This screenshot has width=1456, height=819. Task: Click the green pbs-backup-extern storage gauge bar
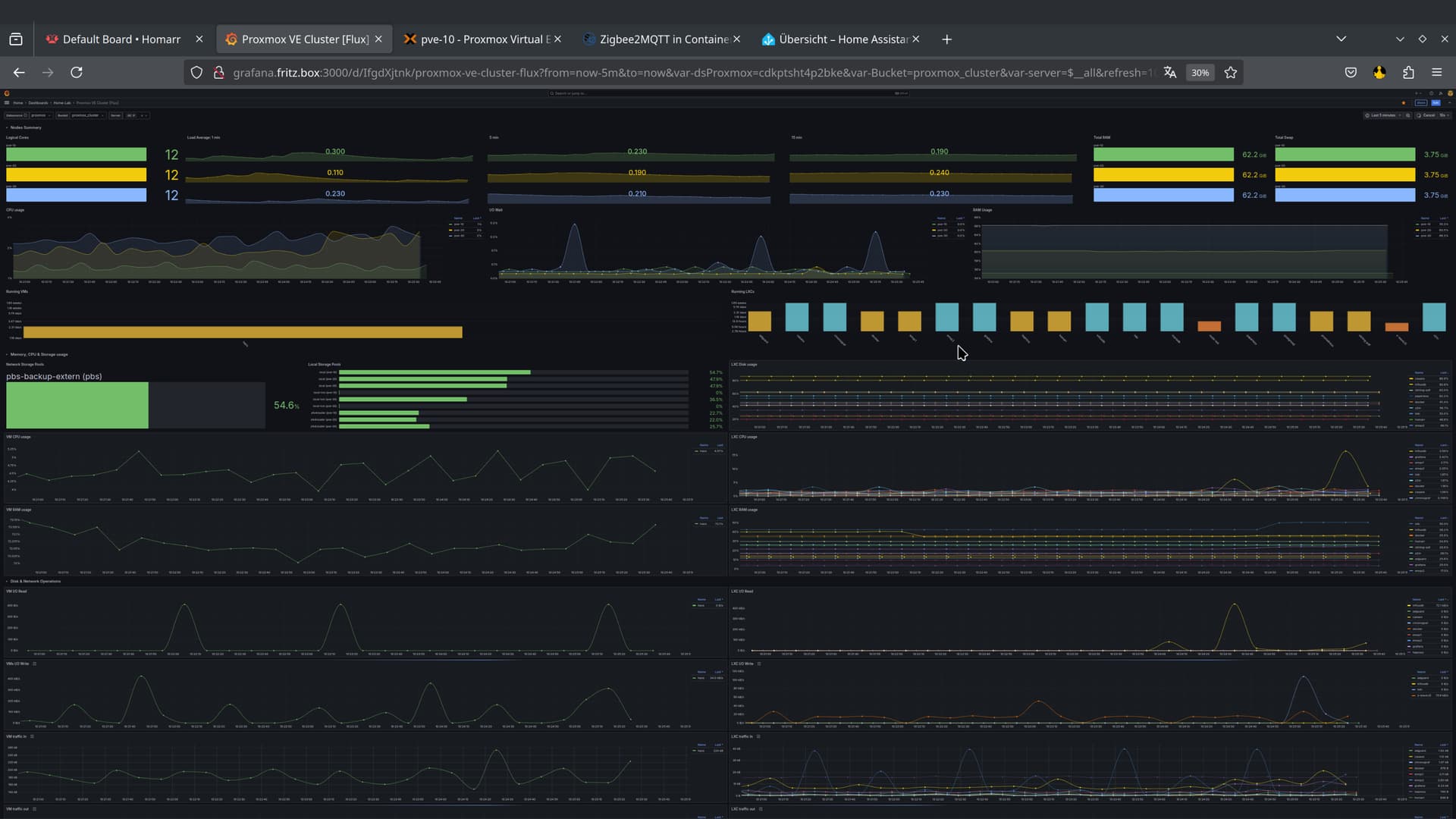point(77,405)
